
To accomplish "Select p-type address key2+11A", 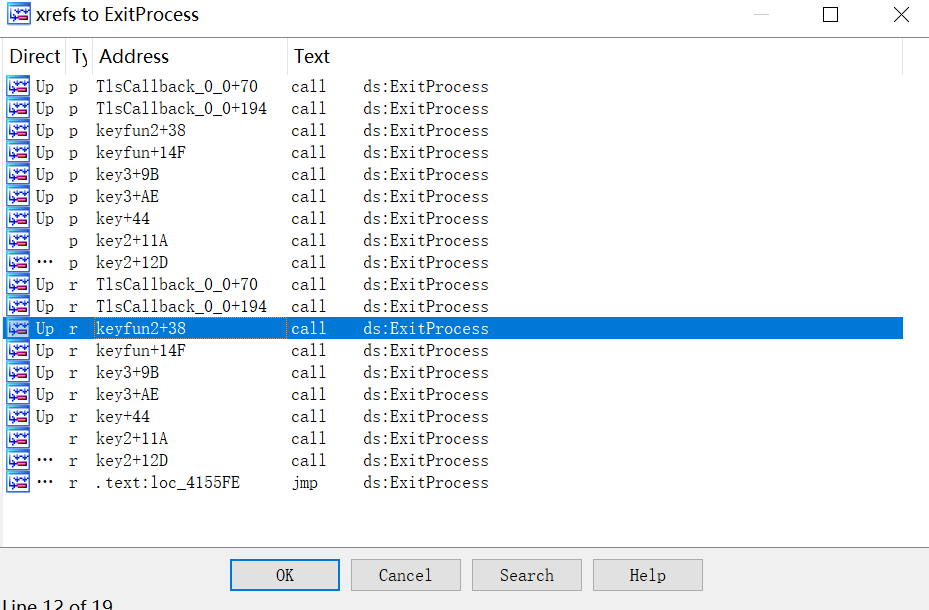I will click(132, 240).
